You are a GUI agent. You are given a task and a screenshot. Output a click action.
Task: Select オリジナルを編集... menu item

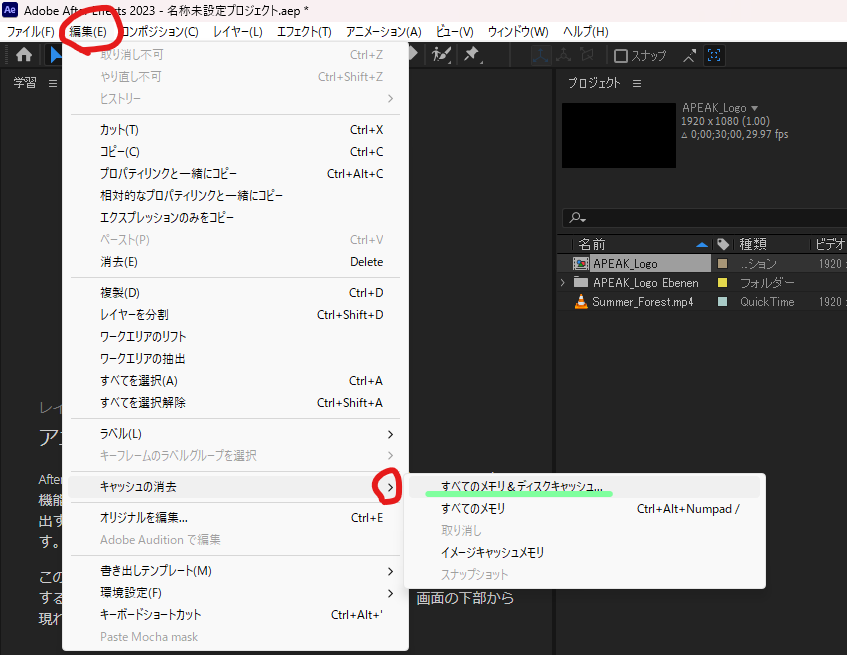click(236, 518)
